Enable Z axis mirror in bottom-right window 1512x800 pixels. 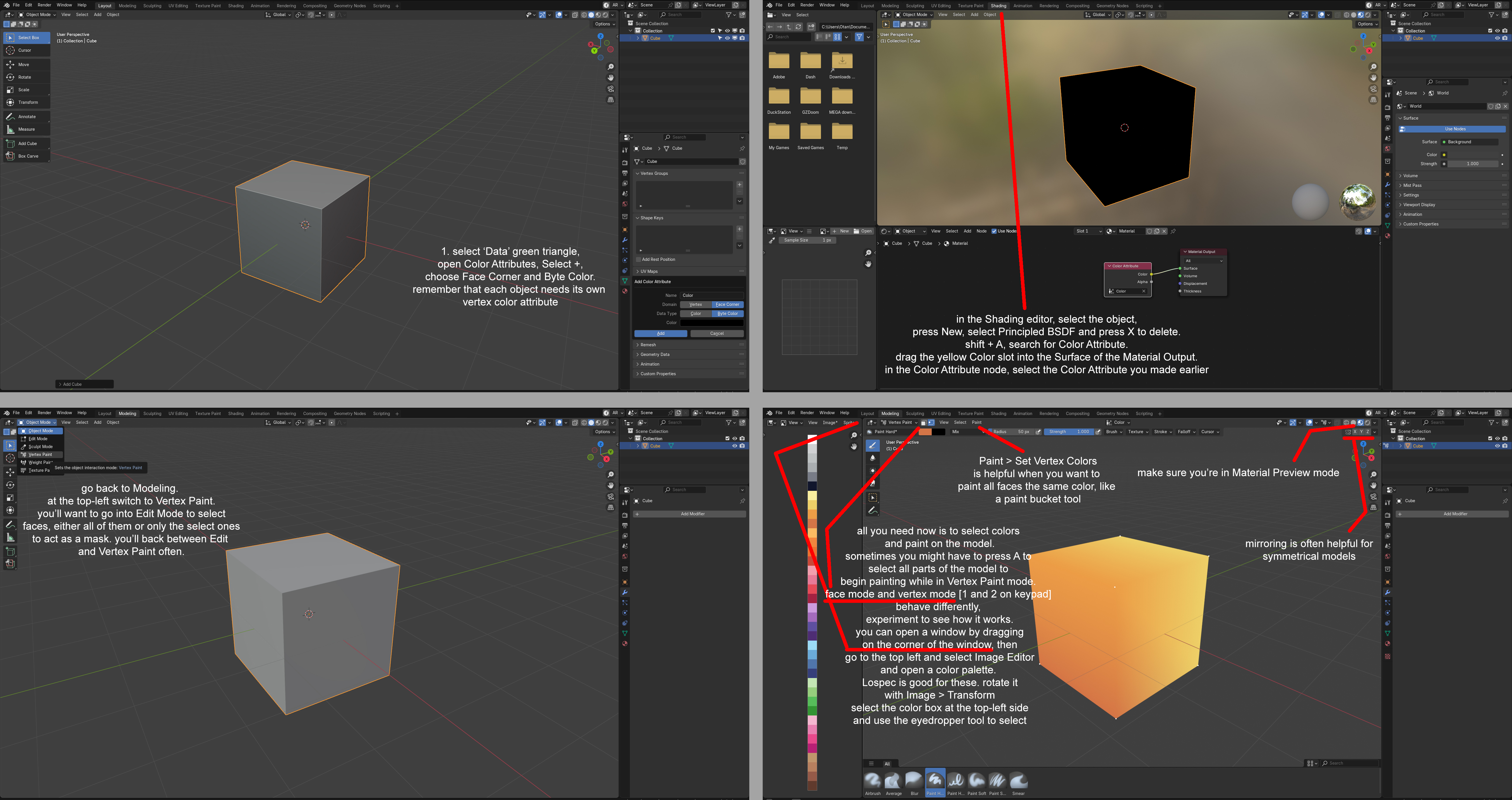tap(1368, 432)
